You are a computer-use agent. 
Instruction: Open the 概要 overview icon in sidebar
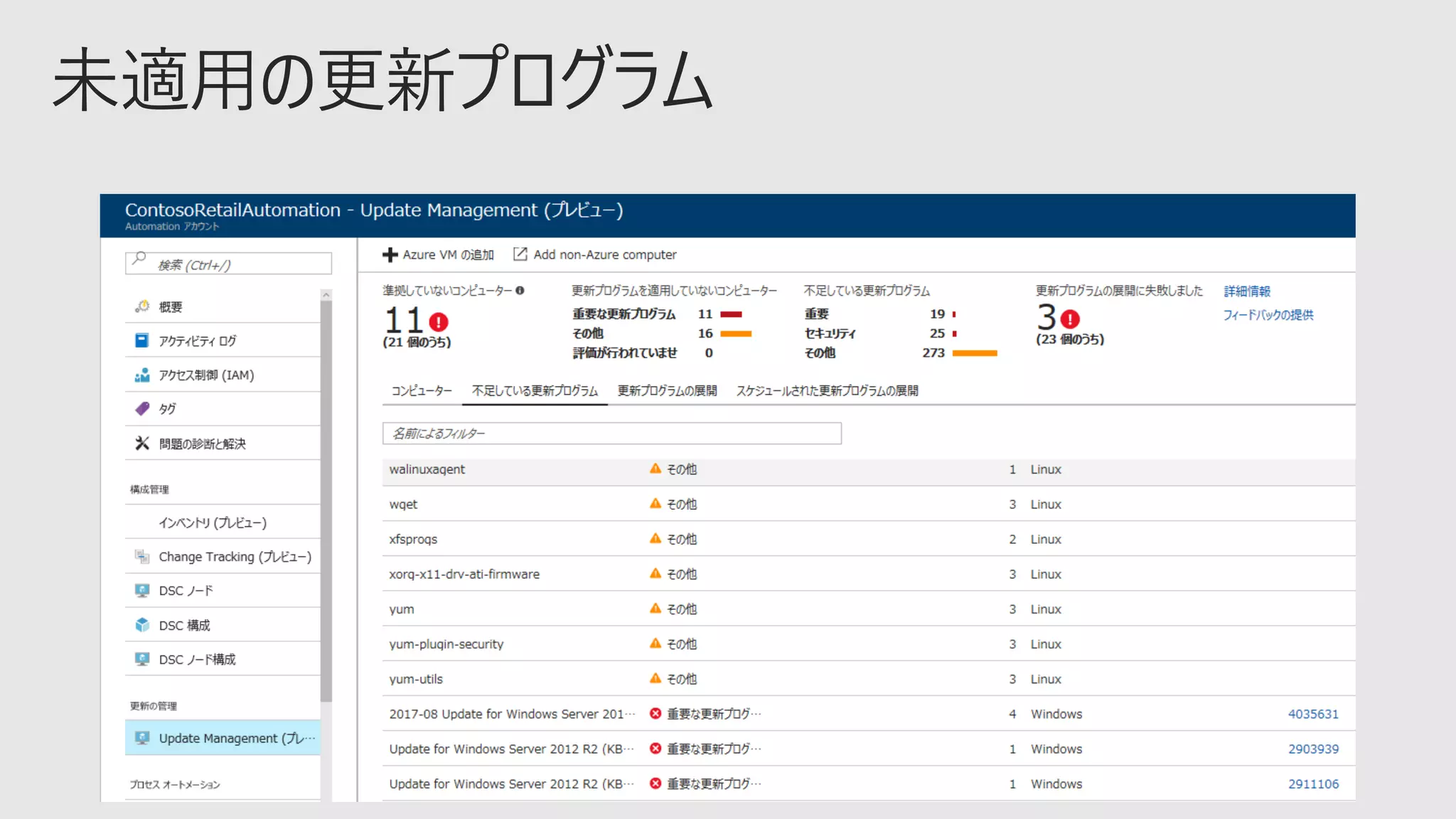coord(142,306)
